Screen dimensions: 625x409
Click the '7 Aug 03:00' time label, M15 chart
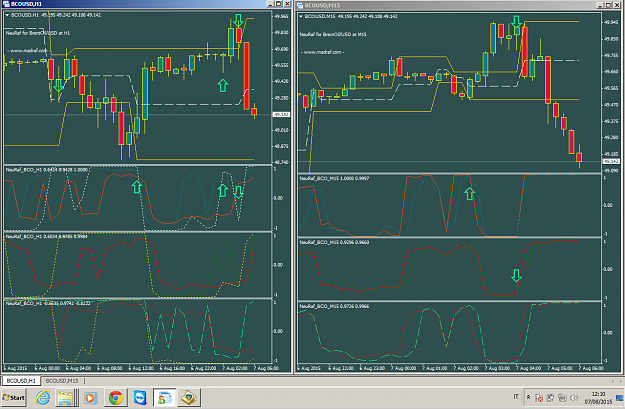497,368
